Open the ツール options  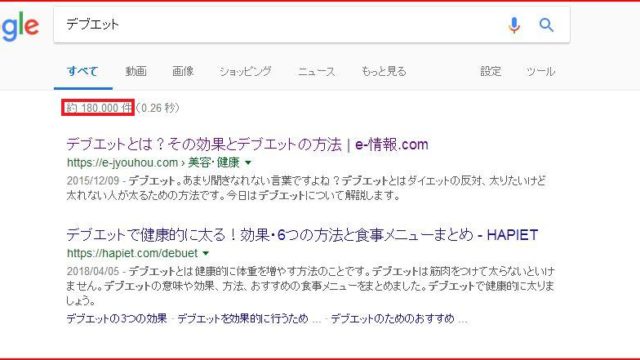point(540,71)
